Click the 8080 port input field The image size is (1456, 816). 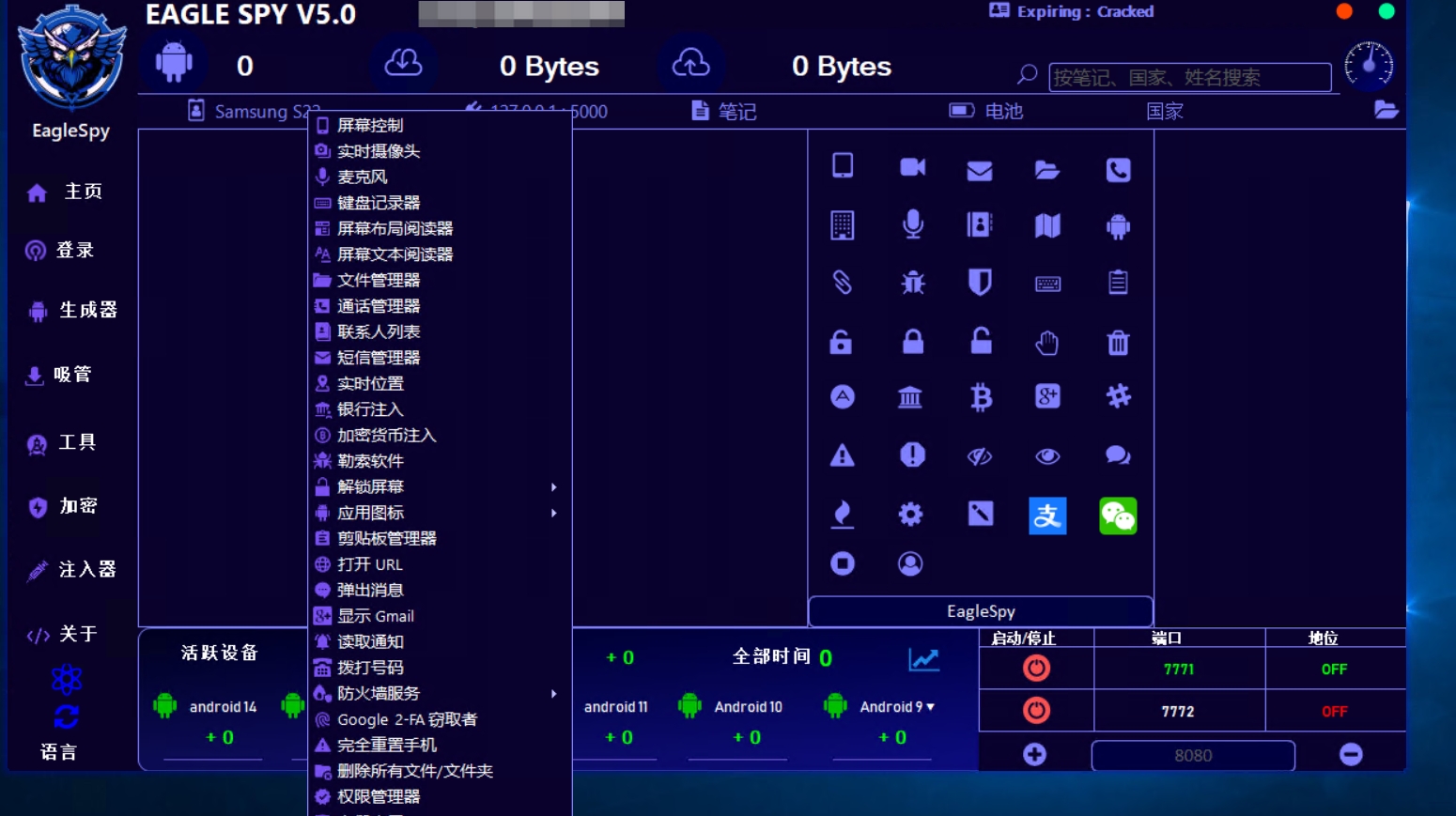pyautogui.click(x=1193, y=755)
